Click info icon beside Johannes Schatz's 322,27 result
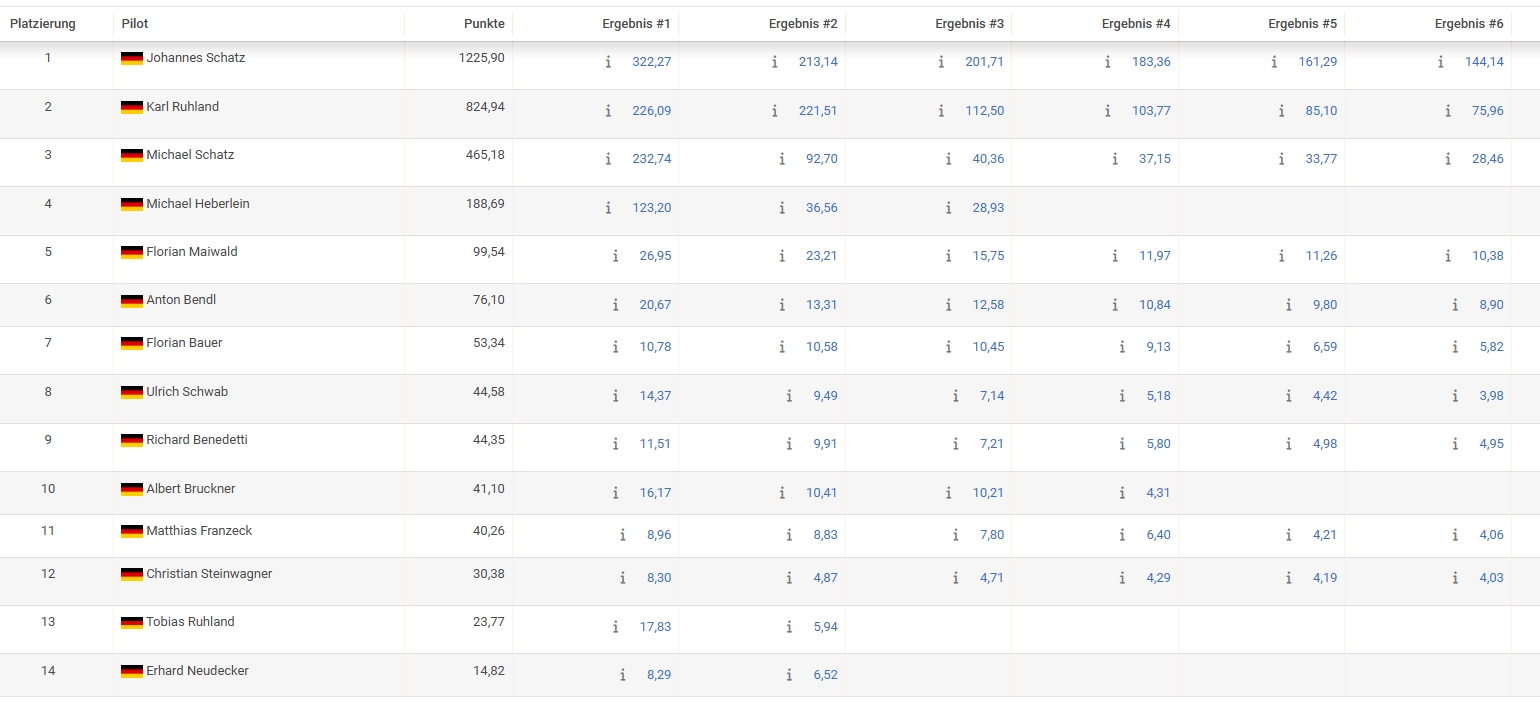 [608, 62]
